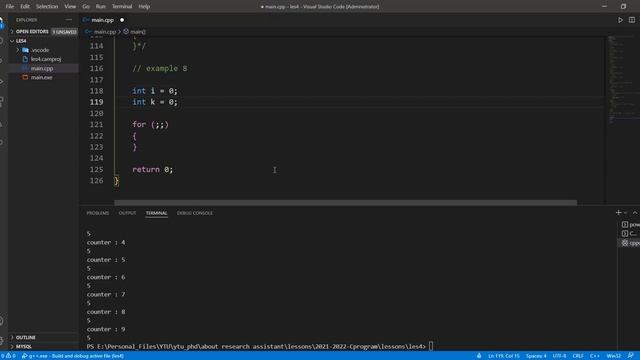Open the Run menu
The height and width of the screenshot is (360, 640).
click(100, 6)
